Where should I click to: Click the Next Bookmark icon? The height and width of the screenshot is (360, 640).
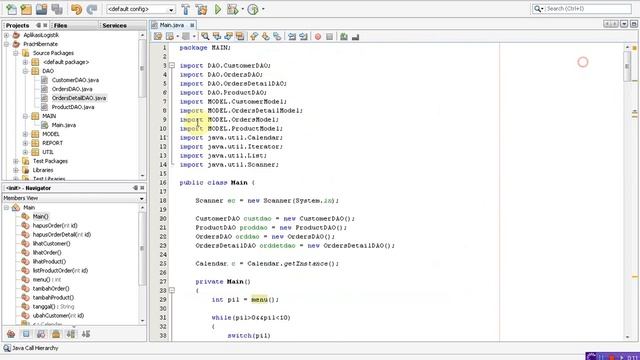tap(266, 37)
